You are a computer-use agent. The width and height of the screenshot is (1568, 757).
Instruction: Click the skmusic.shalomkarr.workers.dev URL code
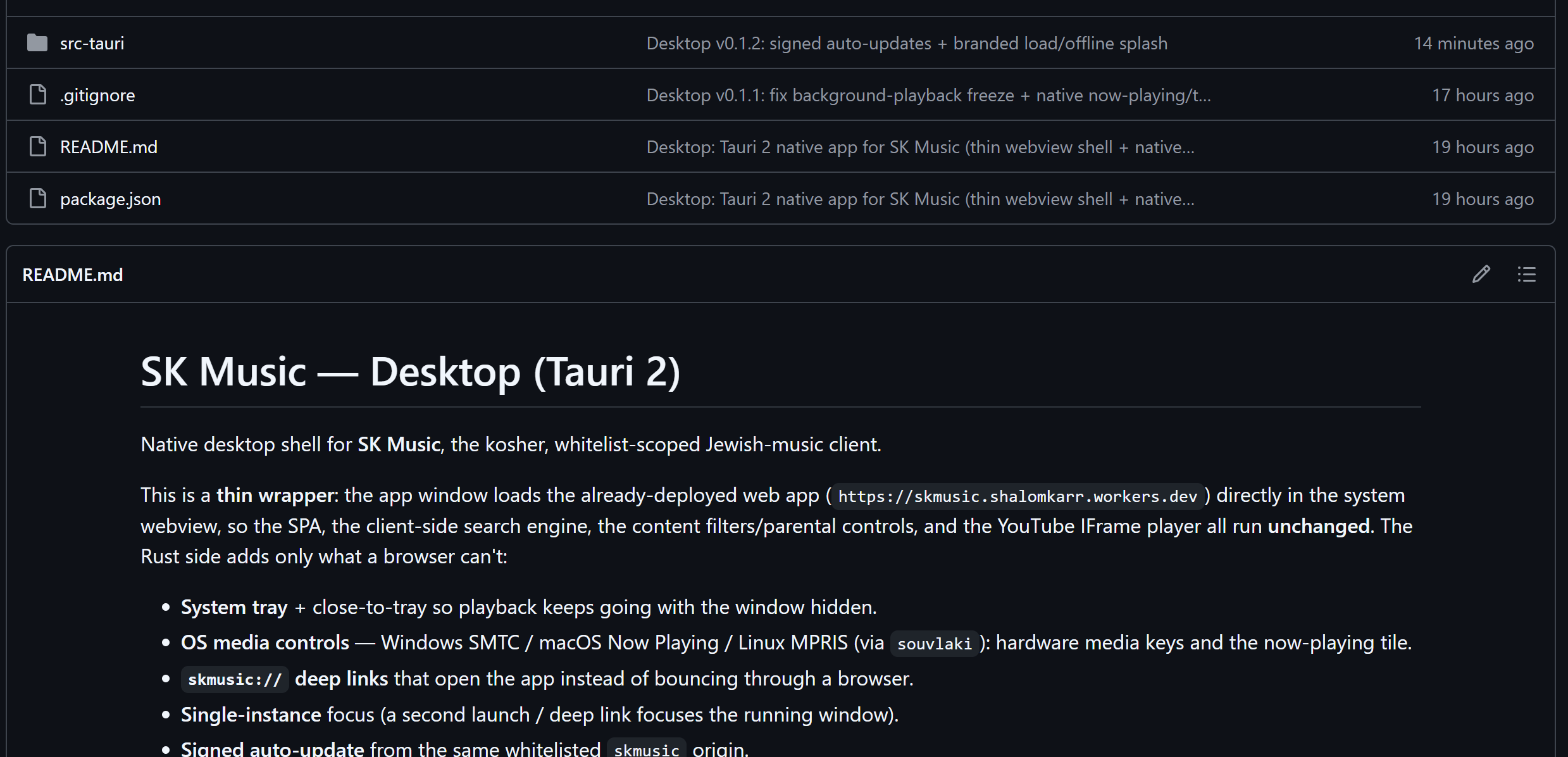(1017, 496)
